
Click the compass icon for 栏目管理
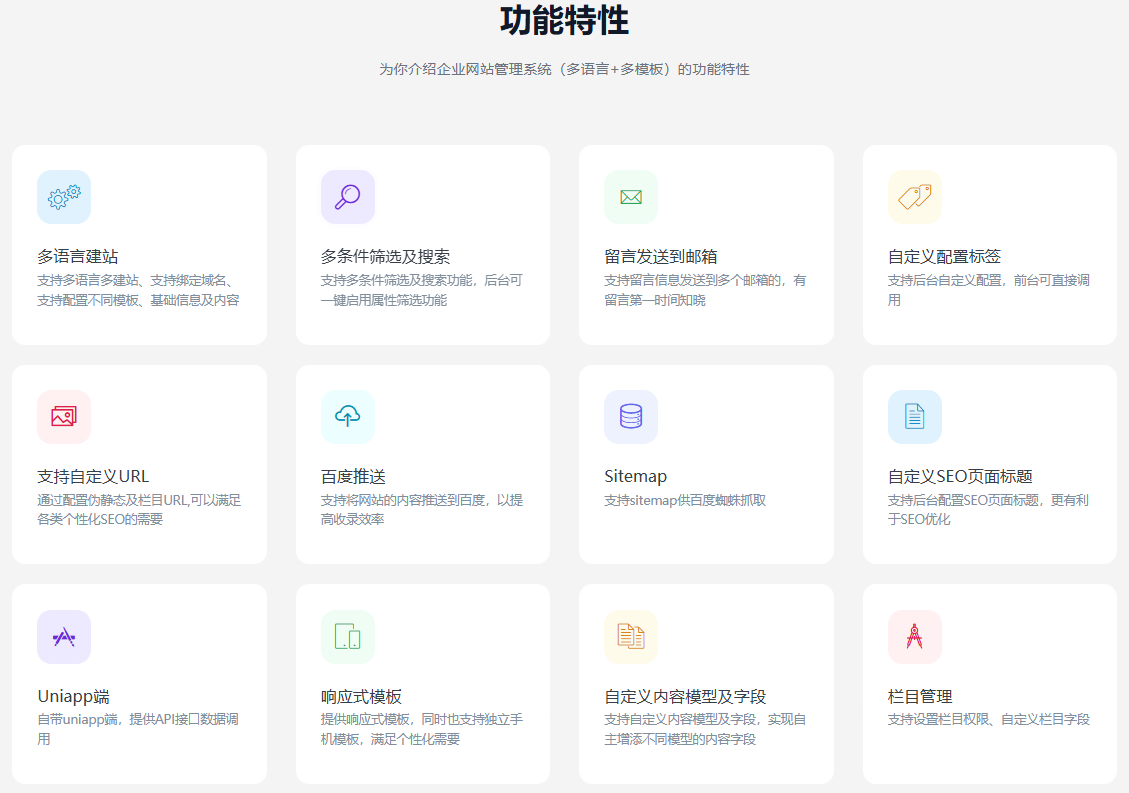pos(914,637)
